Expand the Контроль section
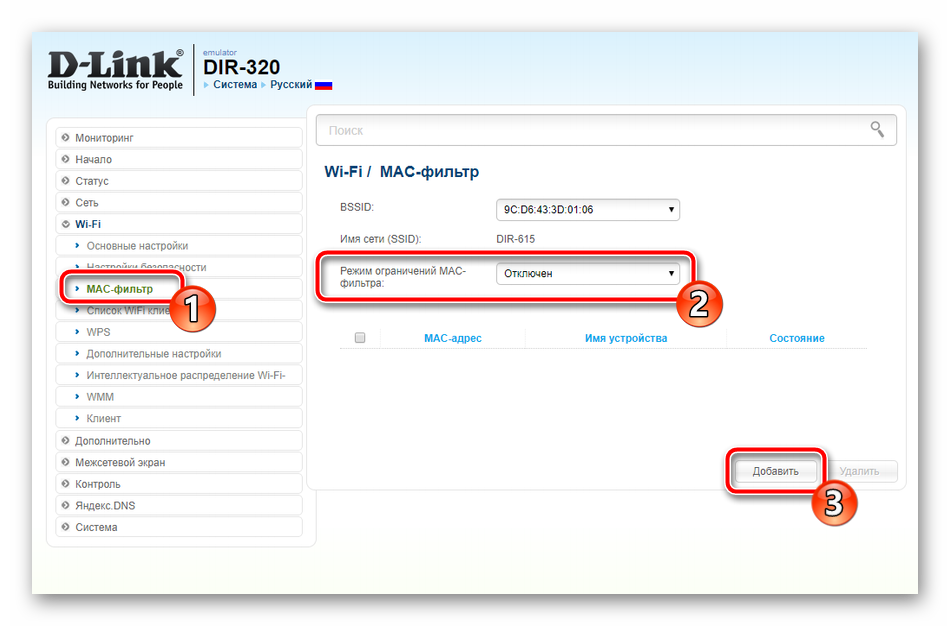The width and height of the screenshot is (950, 626). coord(179,484)
